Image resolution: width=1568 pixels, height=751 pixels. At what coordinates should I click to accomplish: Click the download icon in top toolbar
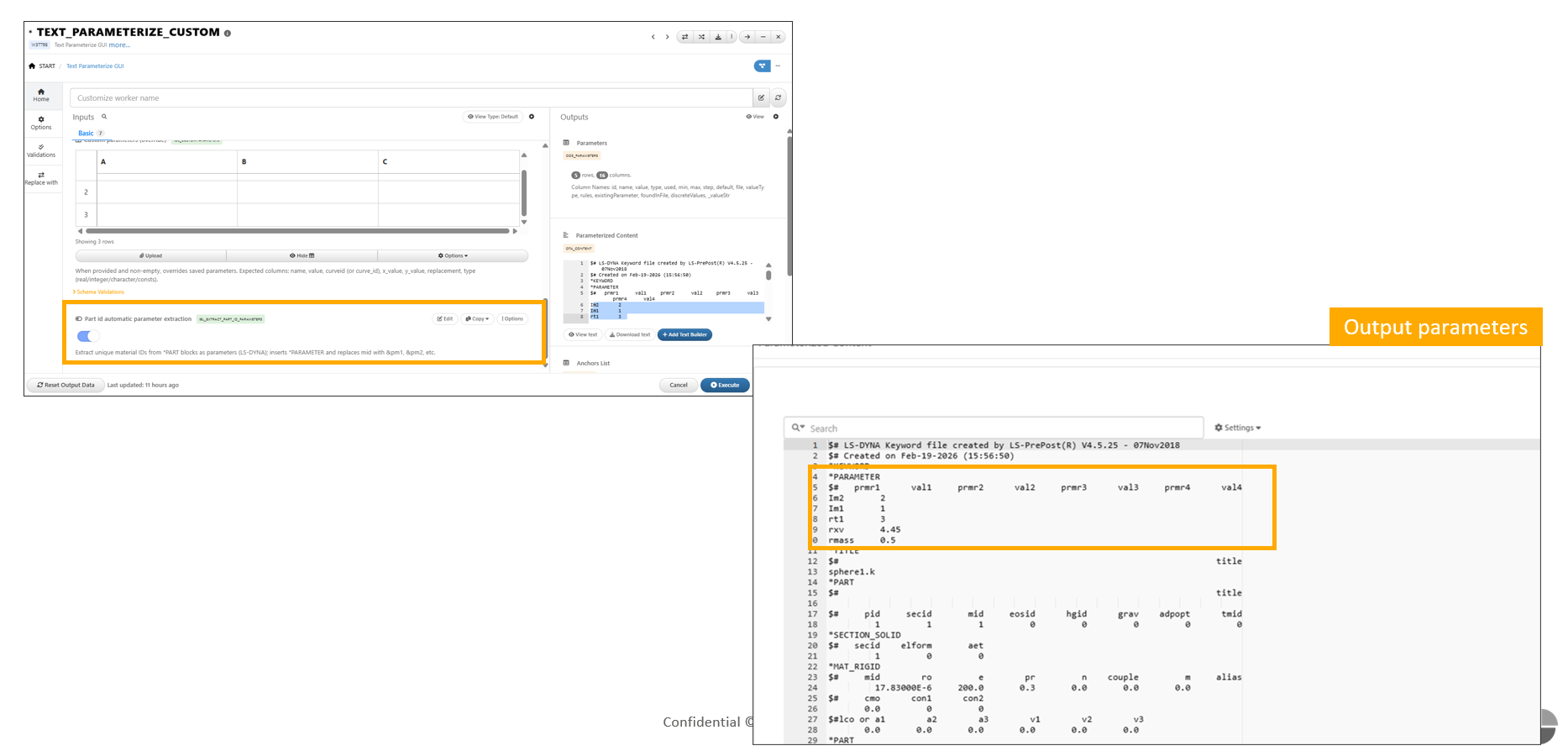717,37
